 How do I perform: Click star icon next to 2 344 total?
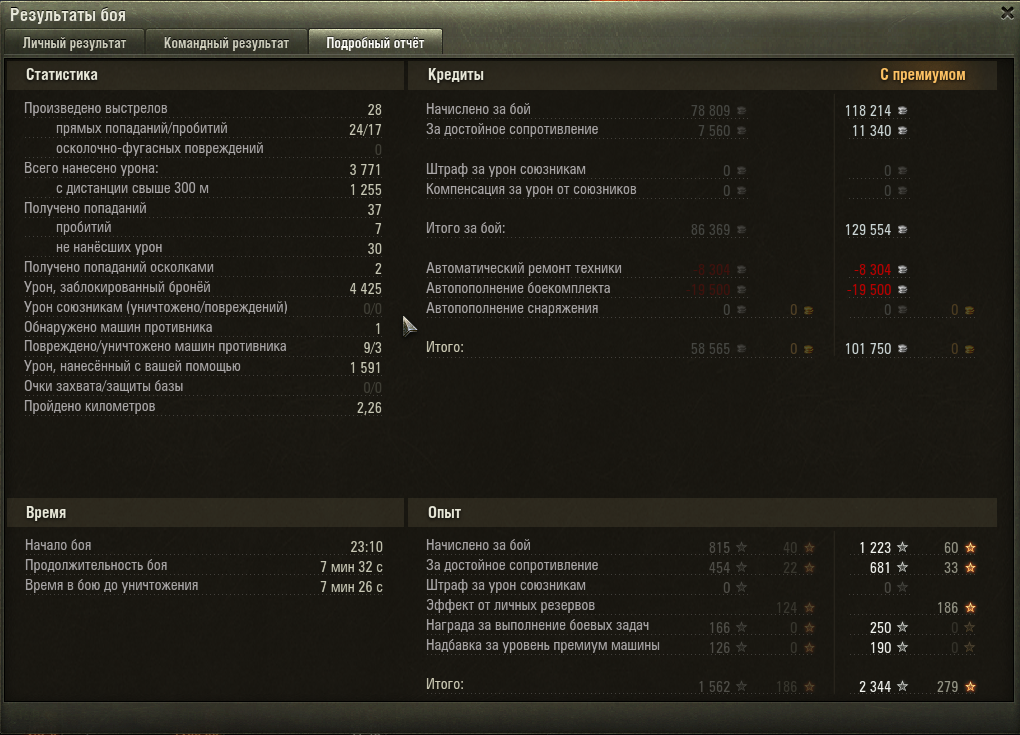(x=902, y=686)
